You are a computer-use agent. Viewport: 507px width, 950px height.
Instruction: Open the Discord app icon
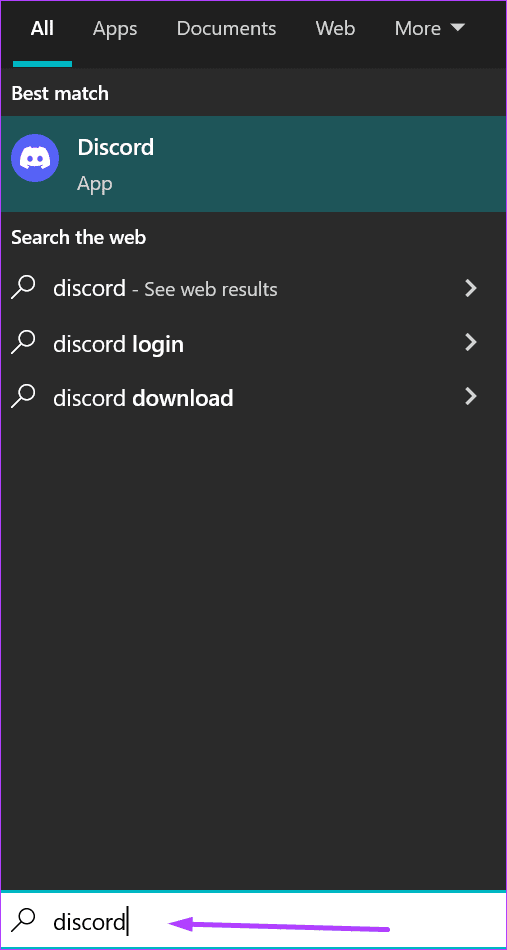(35, 158)
